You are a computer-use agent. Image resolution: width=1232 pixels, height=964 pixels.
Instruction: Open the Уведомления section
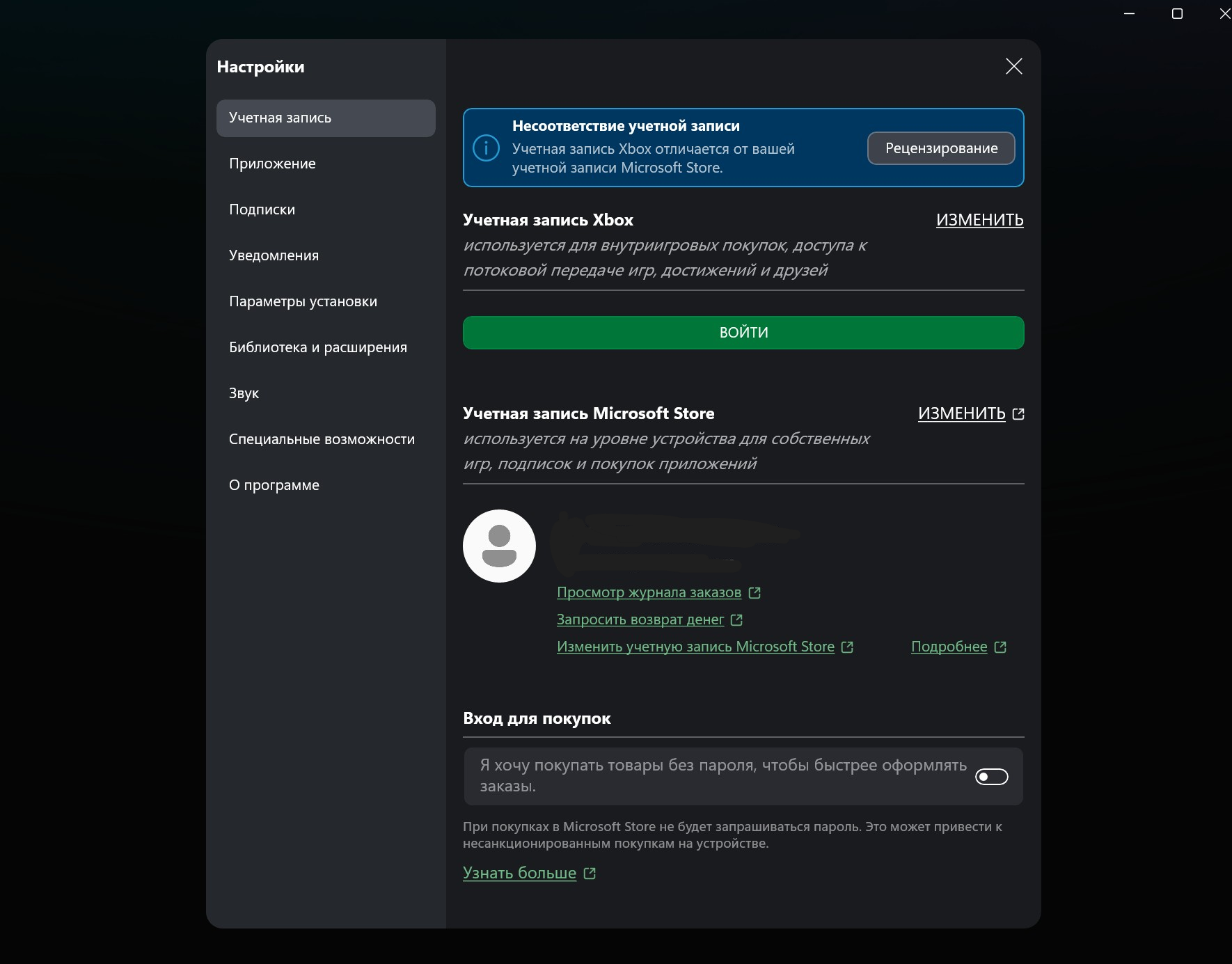(274, 255)
